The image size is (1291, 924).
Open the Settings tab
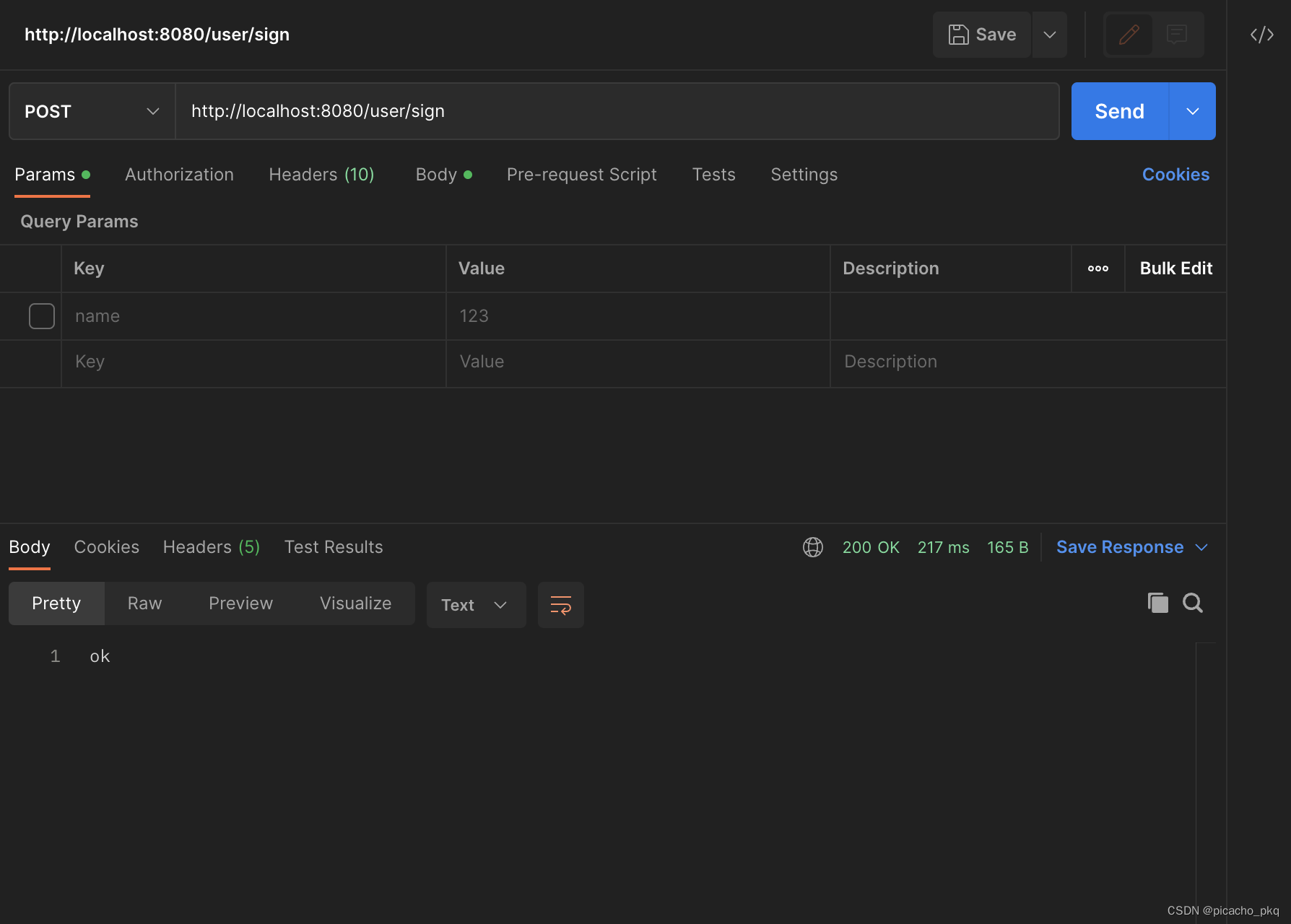[804, 175]
